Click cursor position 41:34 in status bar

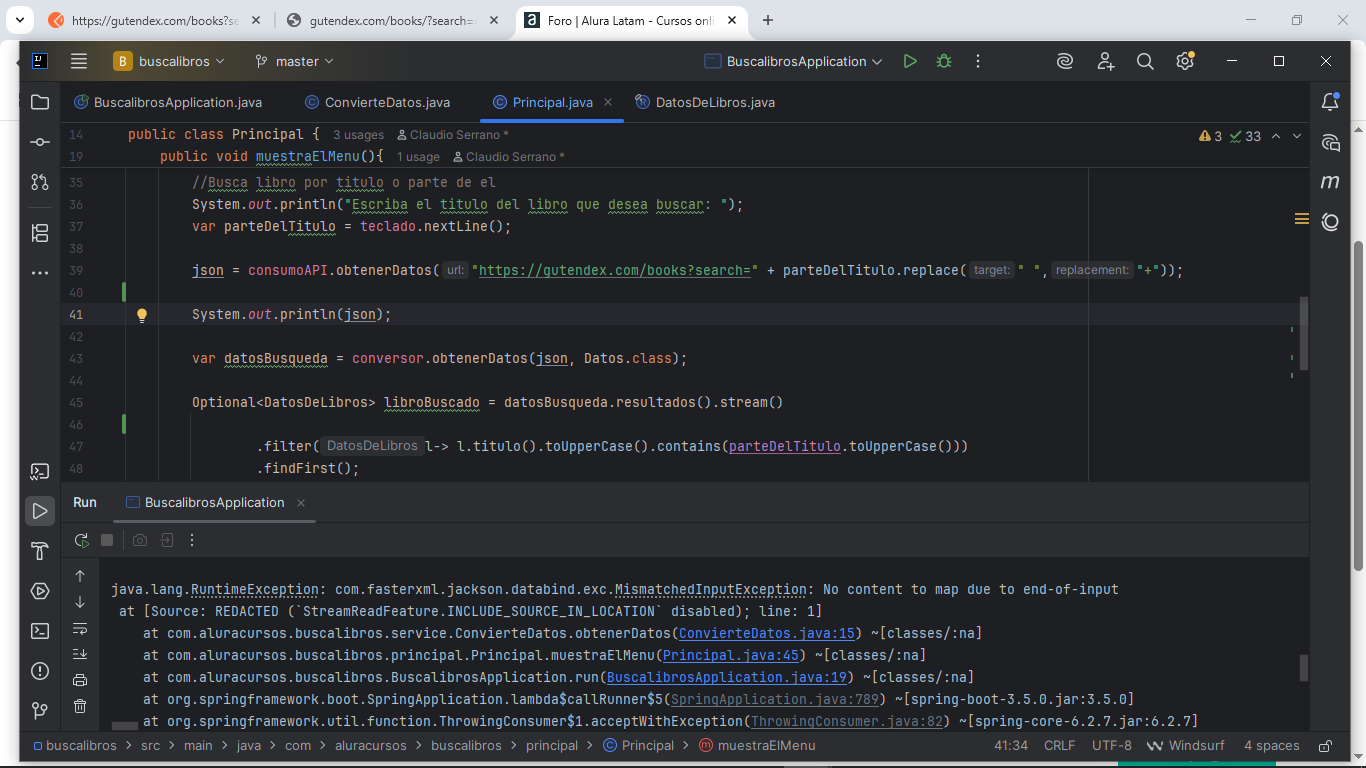tap(1011, 746)
